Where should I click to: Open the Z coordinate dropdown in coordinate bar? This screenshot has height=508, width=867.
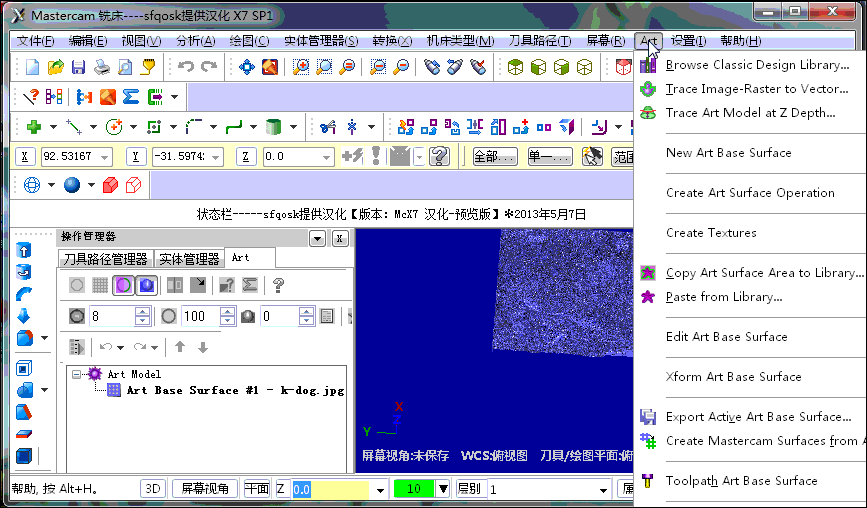coord(327,158)
